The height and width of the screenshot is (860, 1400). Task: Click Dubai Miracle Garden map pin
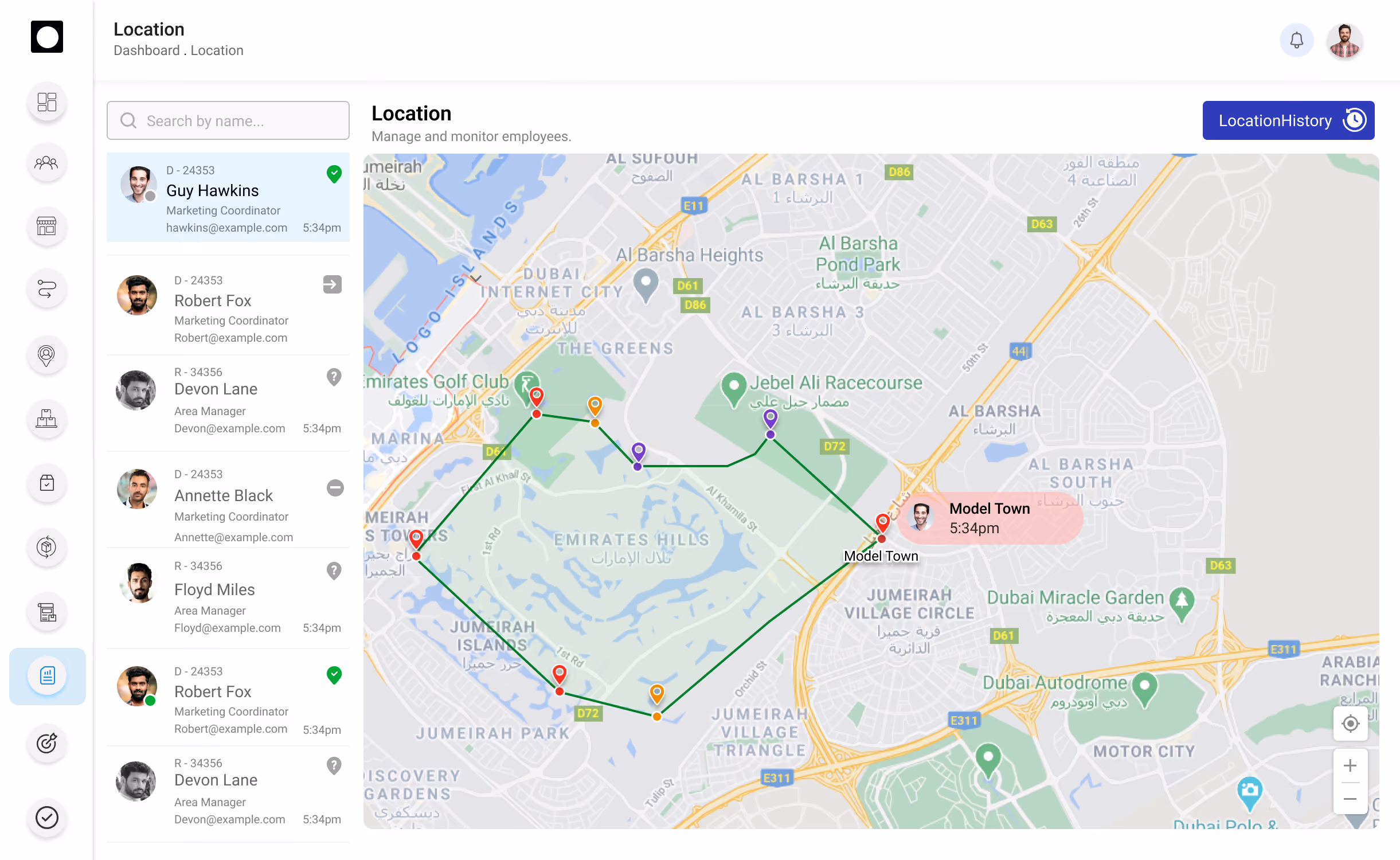pos(1182,604)
